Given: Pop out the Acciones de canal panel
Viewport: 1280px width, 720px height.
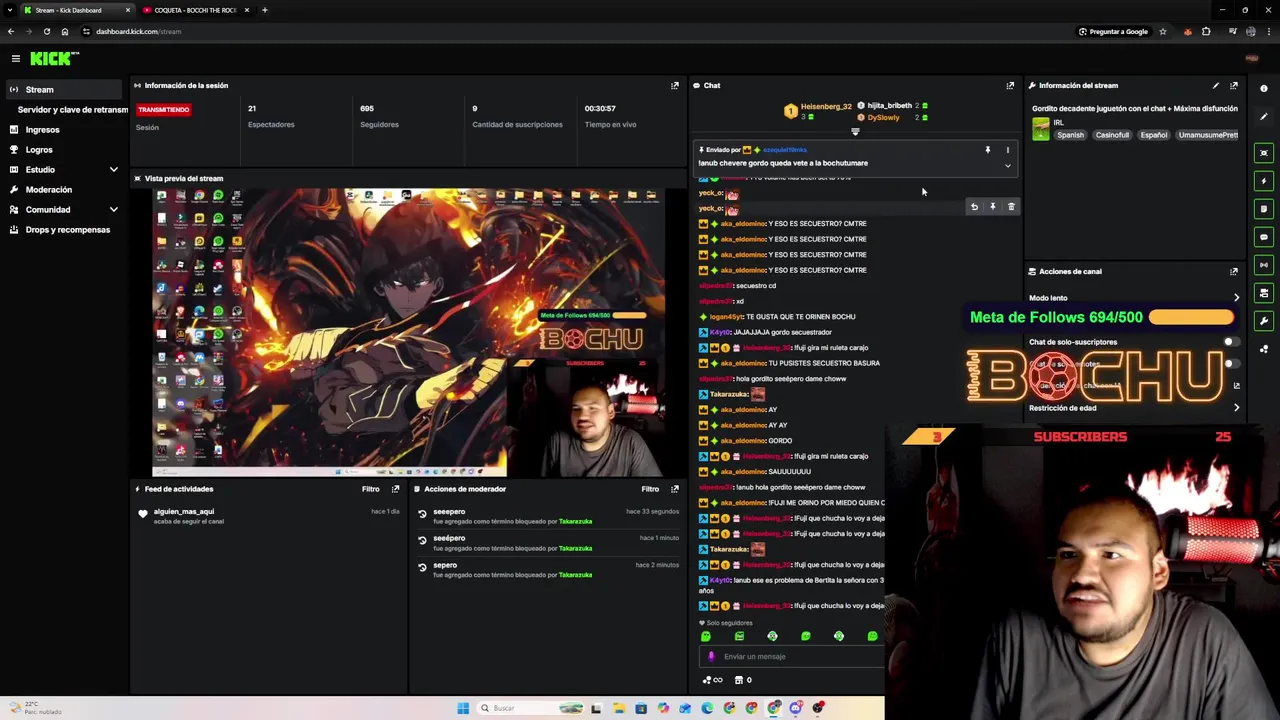Looking at the screenshot, I should click(x=1234, y=271).
